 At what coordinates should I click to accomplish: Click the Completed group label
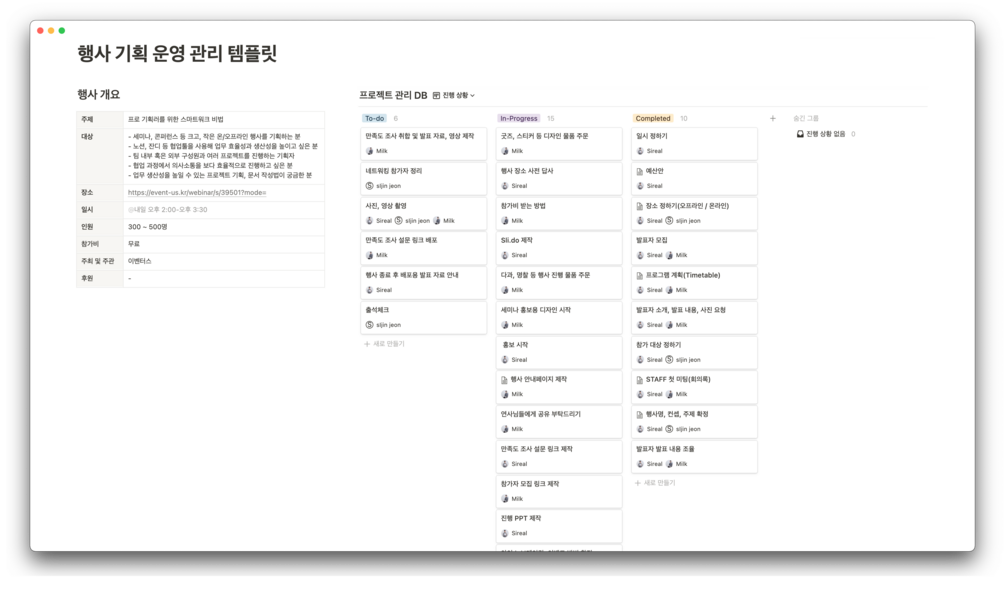(652, 119)
